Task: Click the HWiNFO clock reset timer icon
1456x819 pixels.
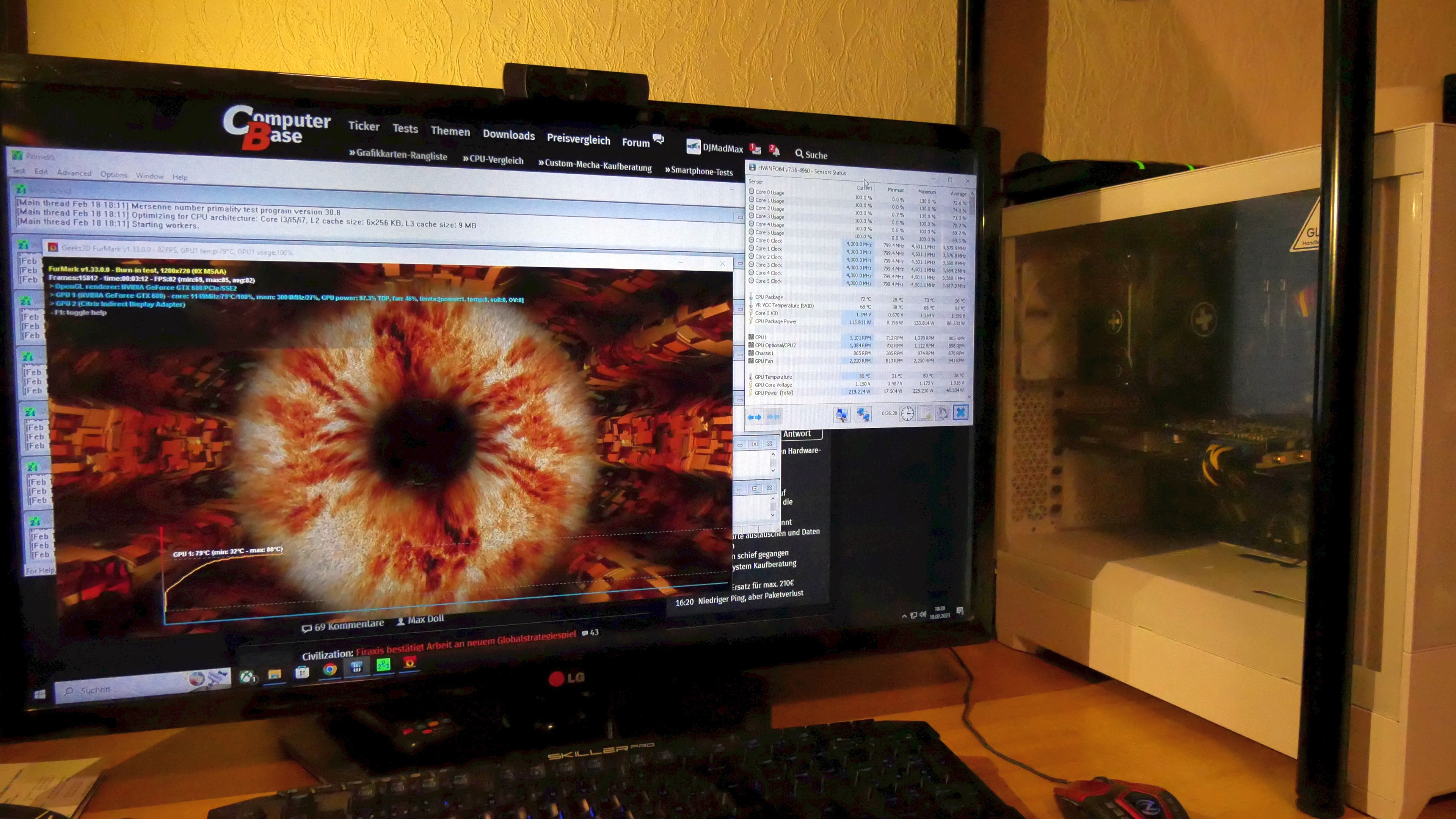Action: point(907,414)
